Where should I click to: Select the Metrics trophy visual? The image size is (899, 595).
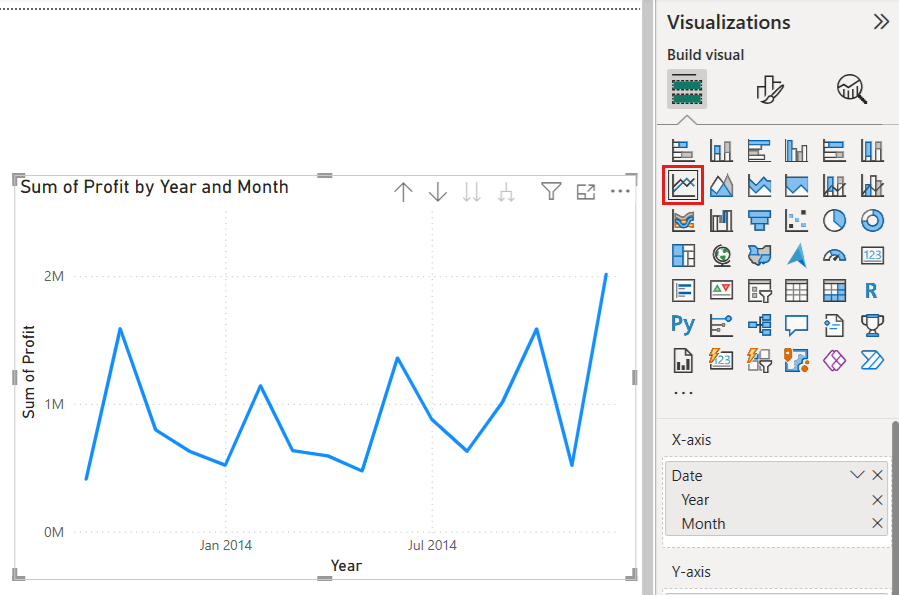tap(872, 325)
